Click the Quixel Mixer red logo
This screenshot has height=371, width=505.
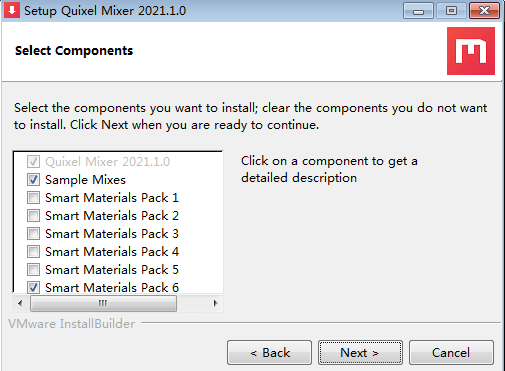coord(471,51)
